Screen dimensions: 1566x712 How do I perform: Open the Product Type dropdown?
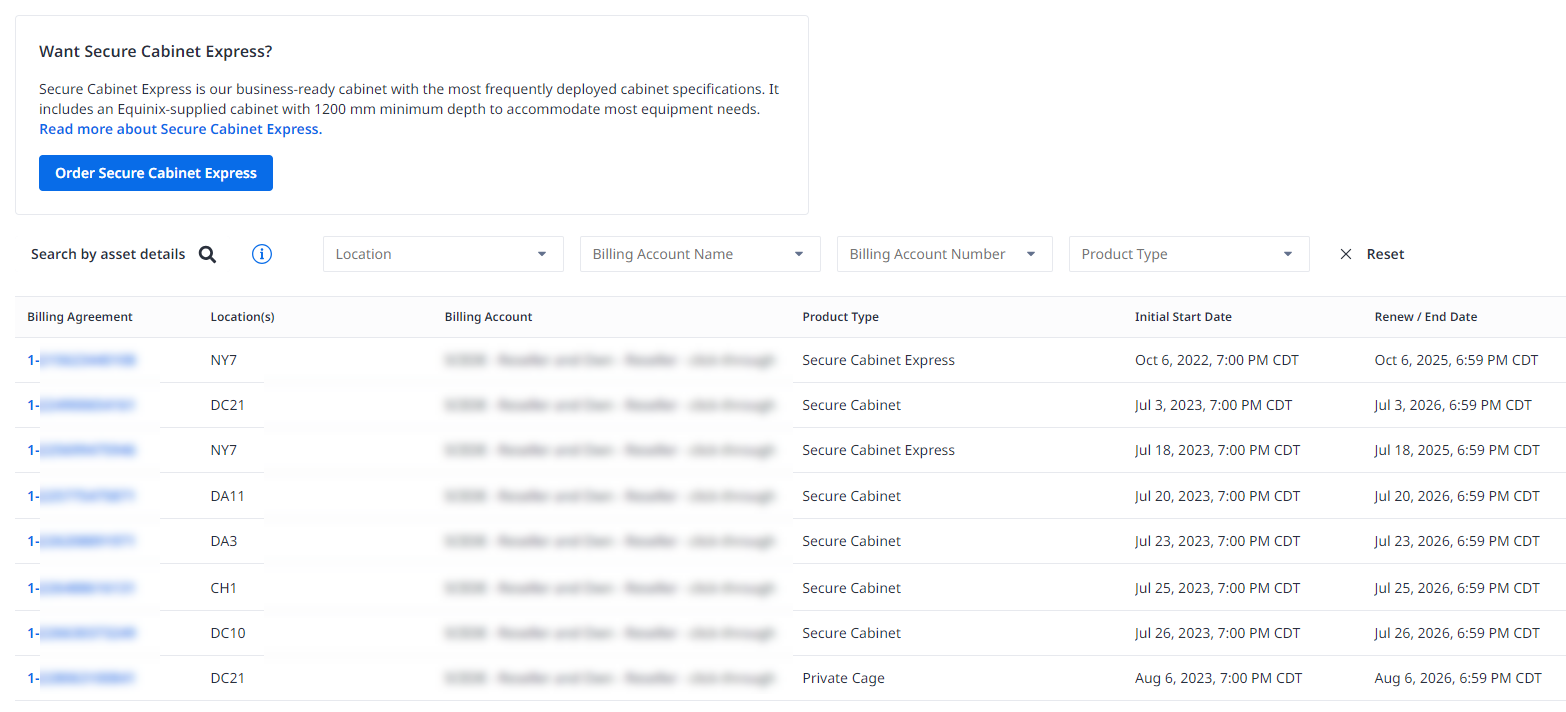pos(1189,254)
